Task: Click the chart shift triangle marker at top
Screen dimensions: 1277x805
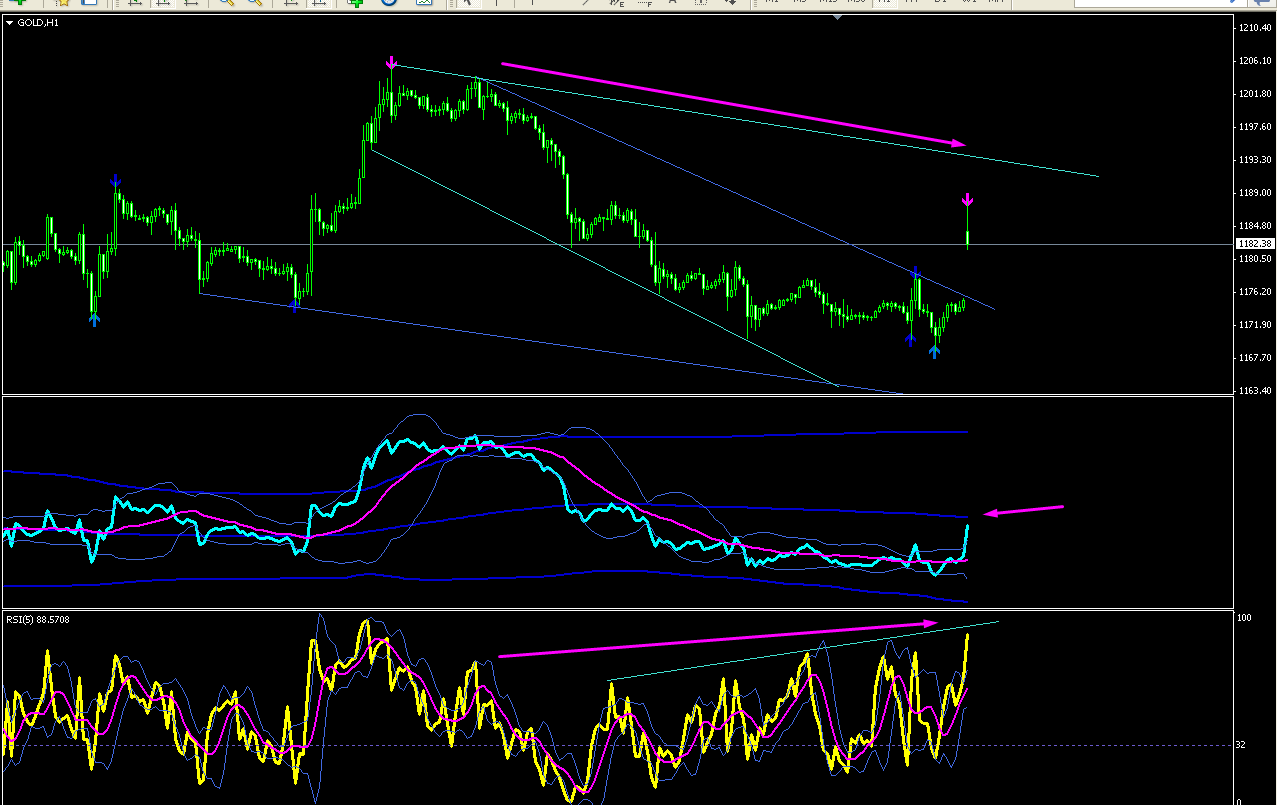Action: (x=835, y=18)
